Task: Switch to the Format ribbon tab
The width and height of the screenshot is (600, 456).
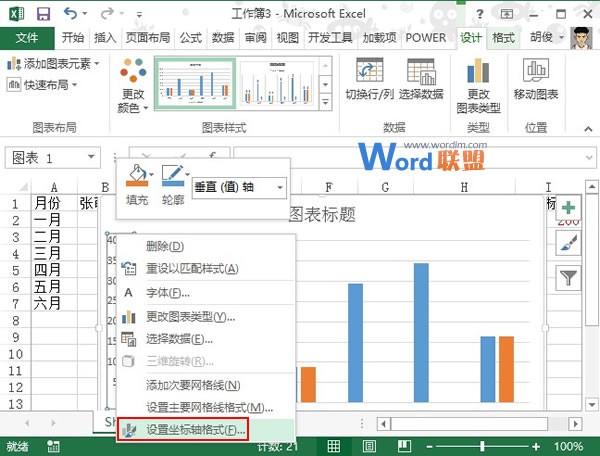Action: tap(504, 38)
